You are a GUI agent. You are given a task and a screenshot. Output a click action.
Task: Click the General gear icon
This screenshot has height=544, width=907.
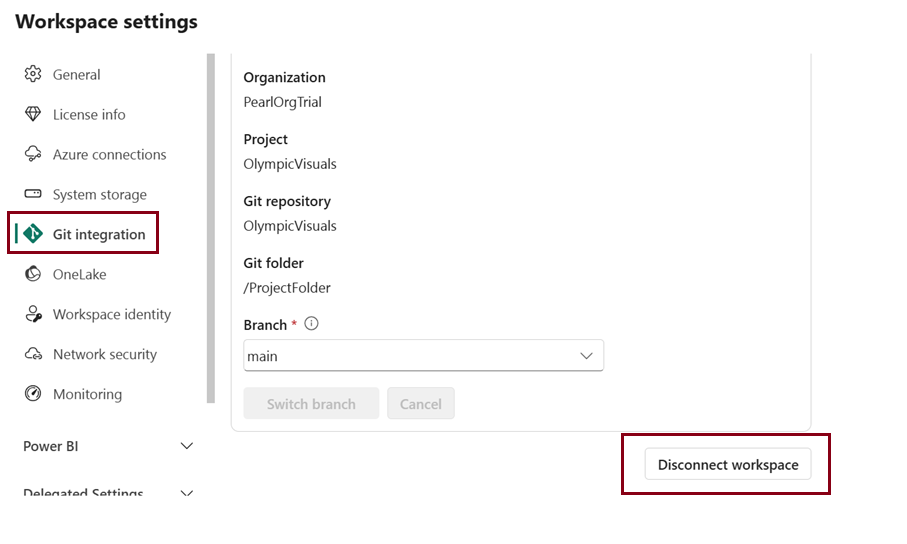click(x=33, y=75)
